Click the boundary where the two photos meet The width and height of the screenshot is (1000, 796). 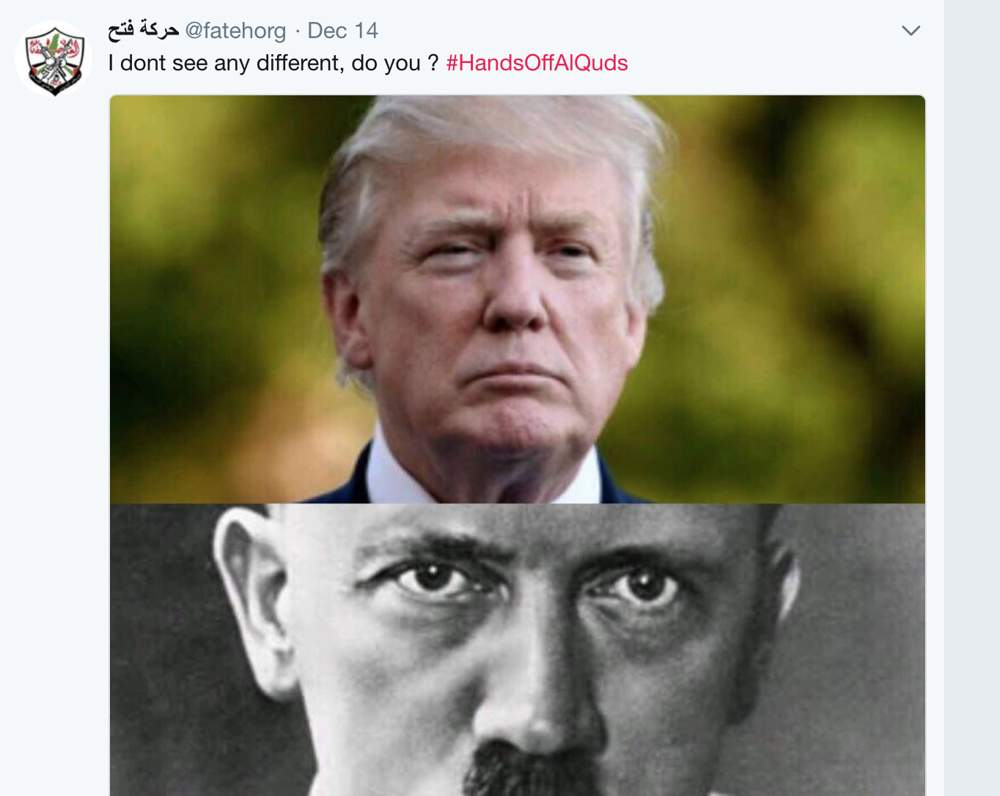[x=517, y=503]
